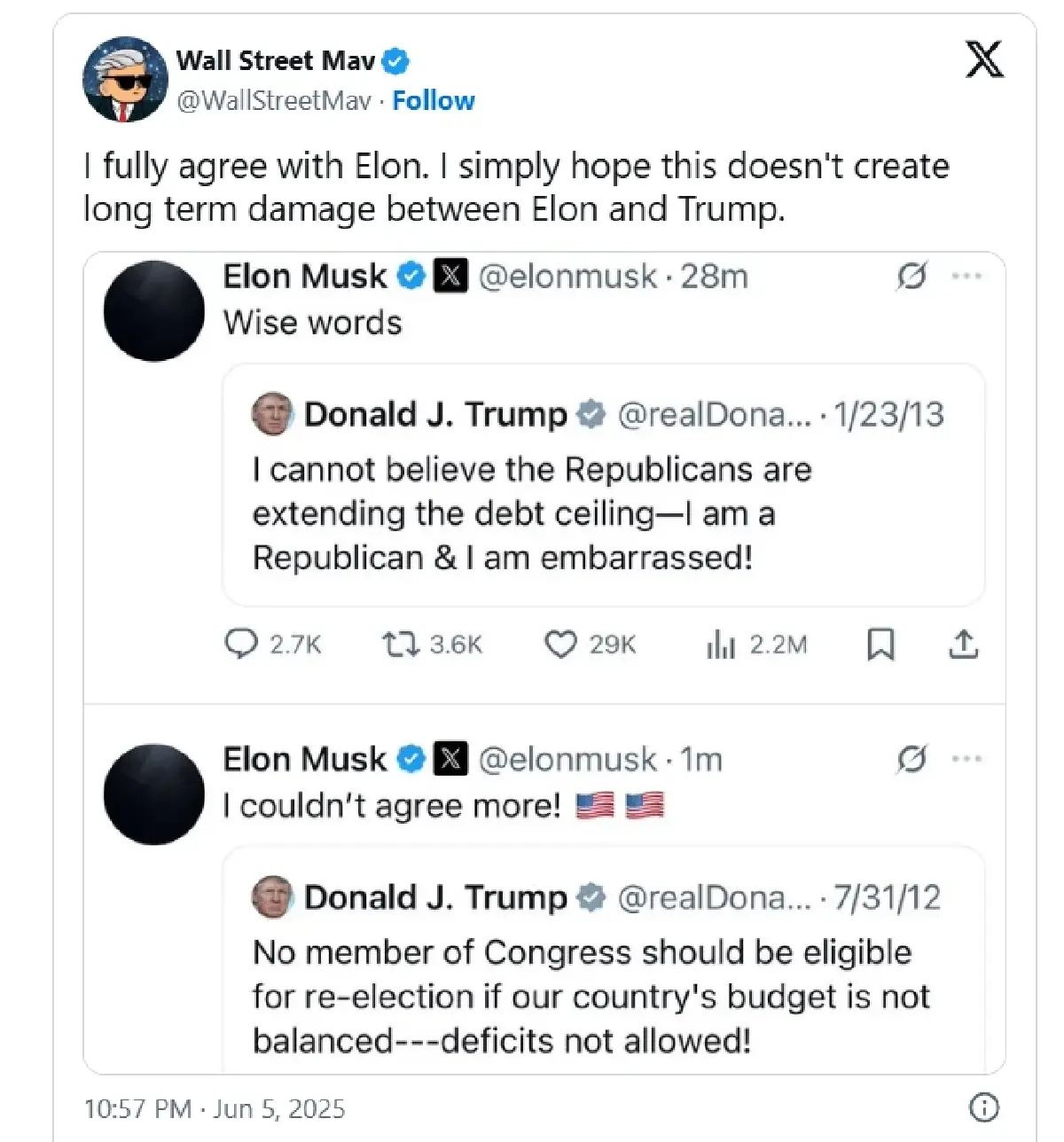Click the repost icon with 3.6K
The image size is (1064, 1142).
tap(400, 644)
